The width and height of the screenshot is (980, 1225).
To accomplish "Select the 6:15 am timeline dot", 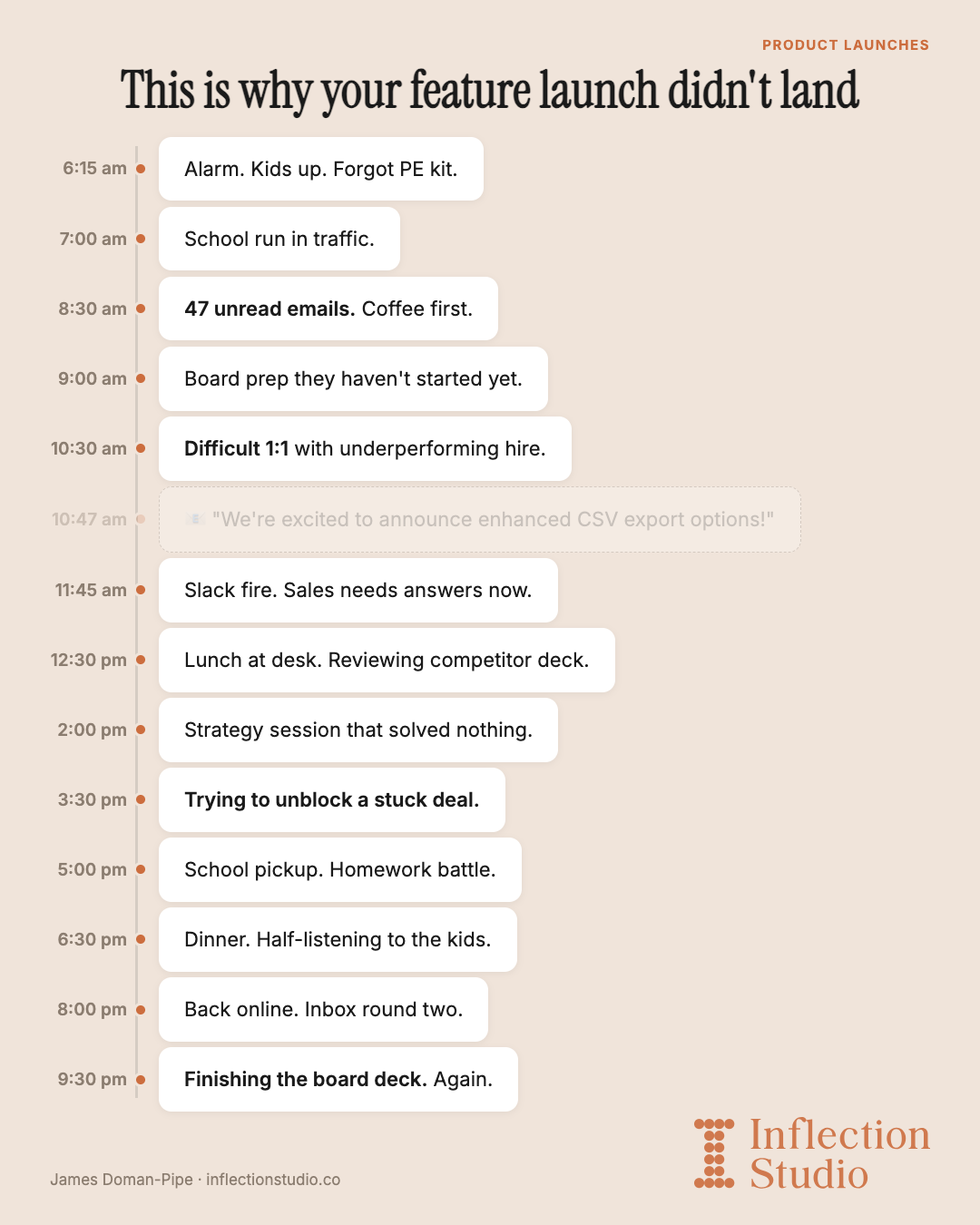I will pos(141,169).
